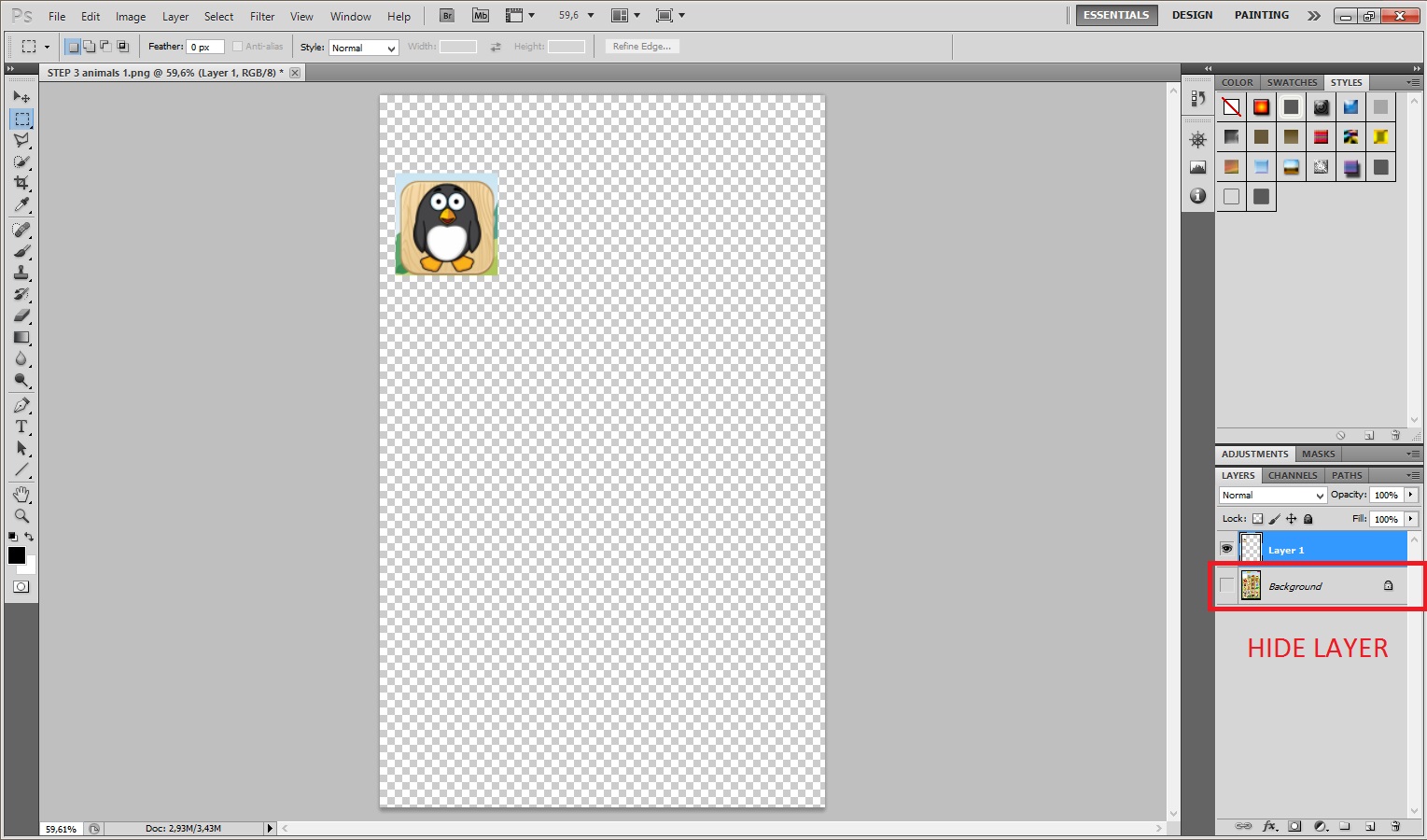
Task: Select the Lasso tool
Action: tap(21, 140)
